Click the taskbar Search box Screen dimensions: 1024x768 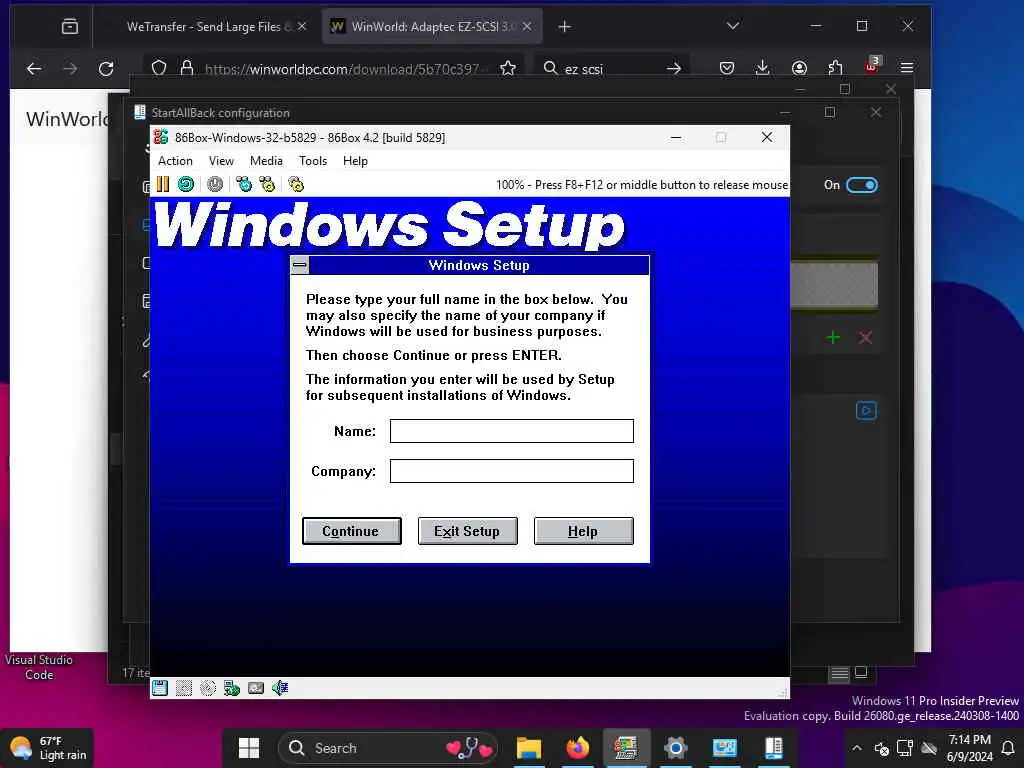[388, 748]
